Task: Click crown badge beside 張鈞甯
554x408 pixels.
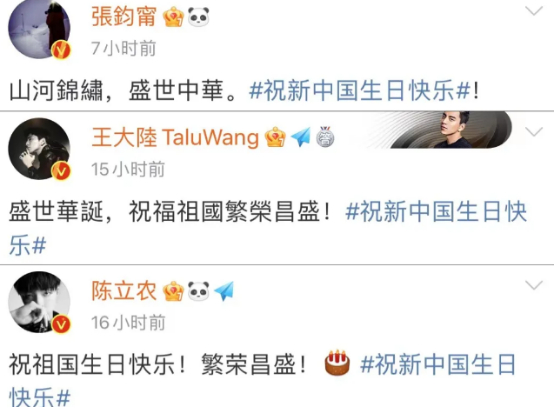Action: point(173,17)
